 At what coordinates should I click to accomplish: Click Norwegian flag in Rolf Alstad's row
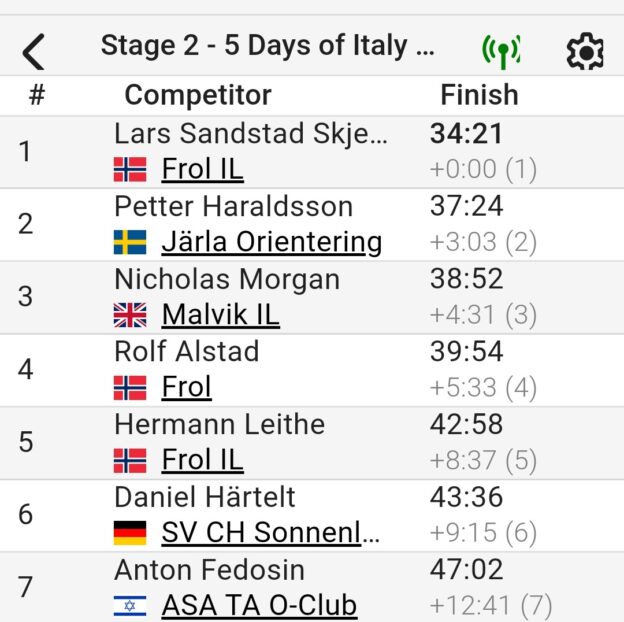(x=130, y=387)
